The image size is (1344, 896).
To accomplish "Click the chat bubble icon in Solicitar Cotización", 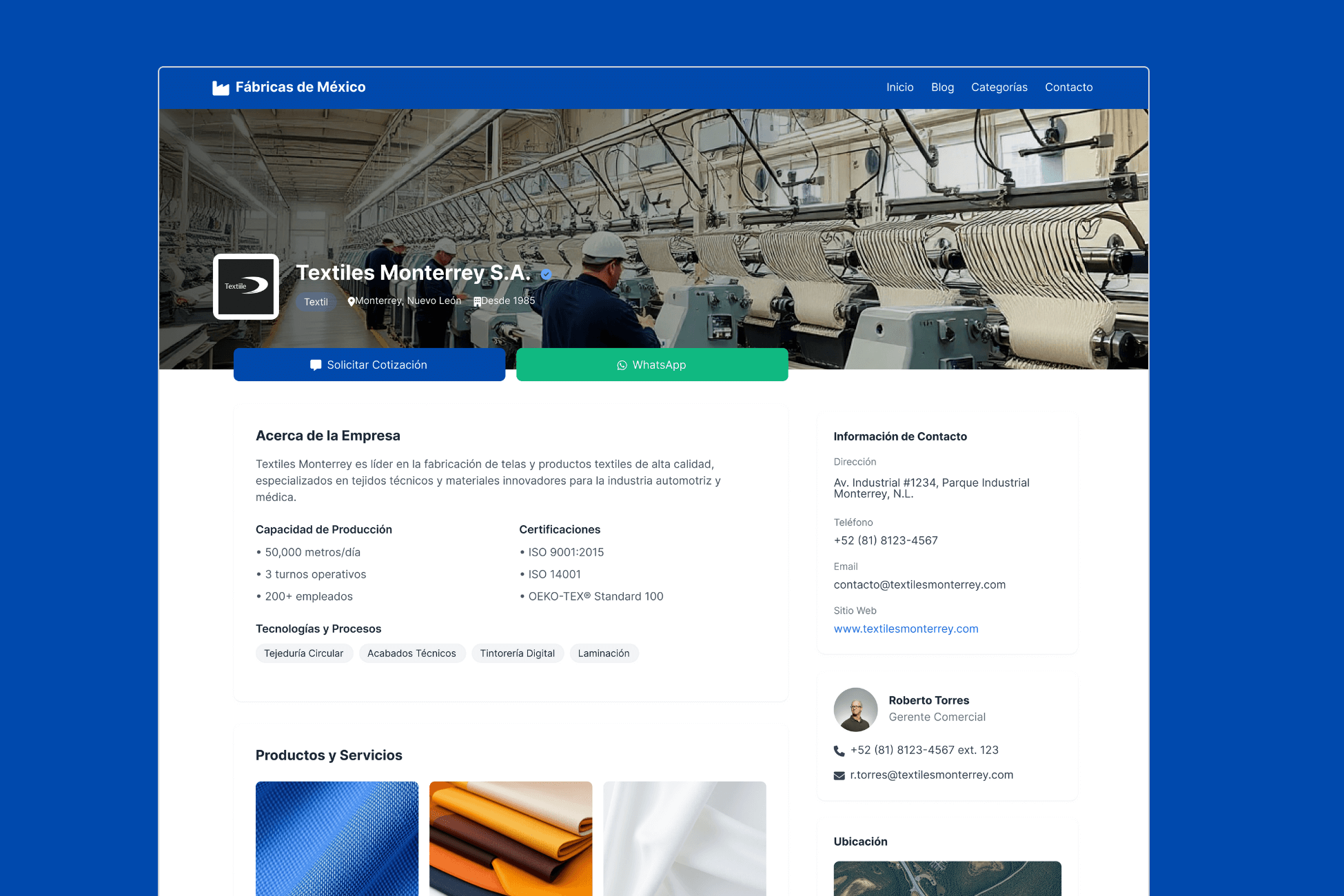I will click(316, 365).
